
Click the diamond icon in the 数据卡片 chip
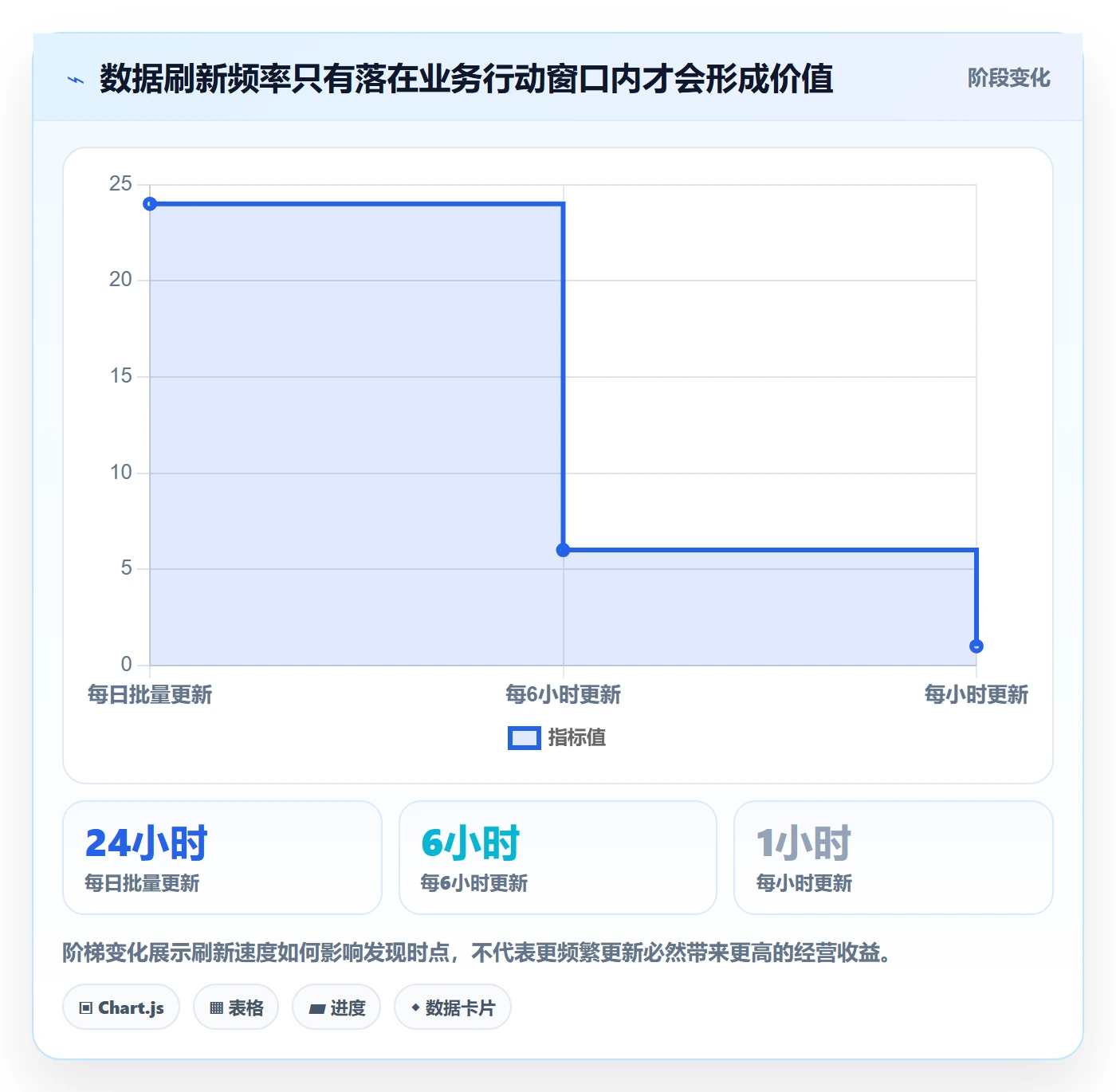click(x=415, y=1008)
